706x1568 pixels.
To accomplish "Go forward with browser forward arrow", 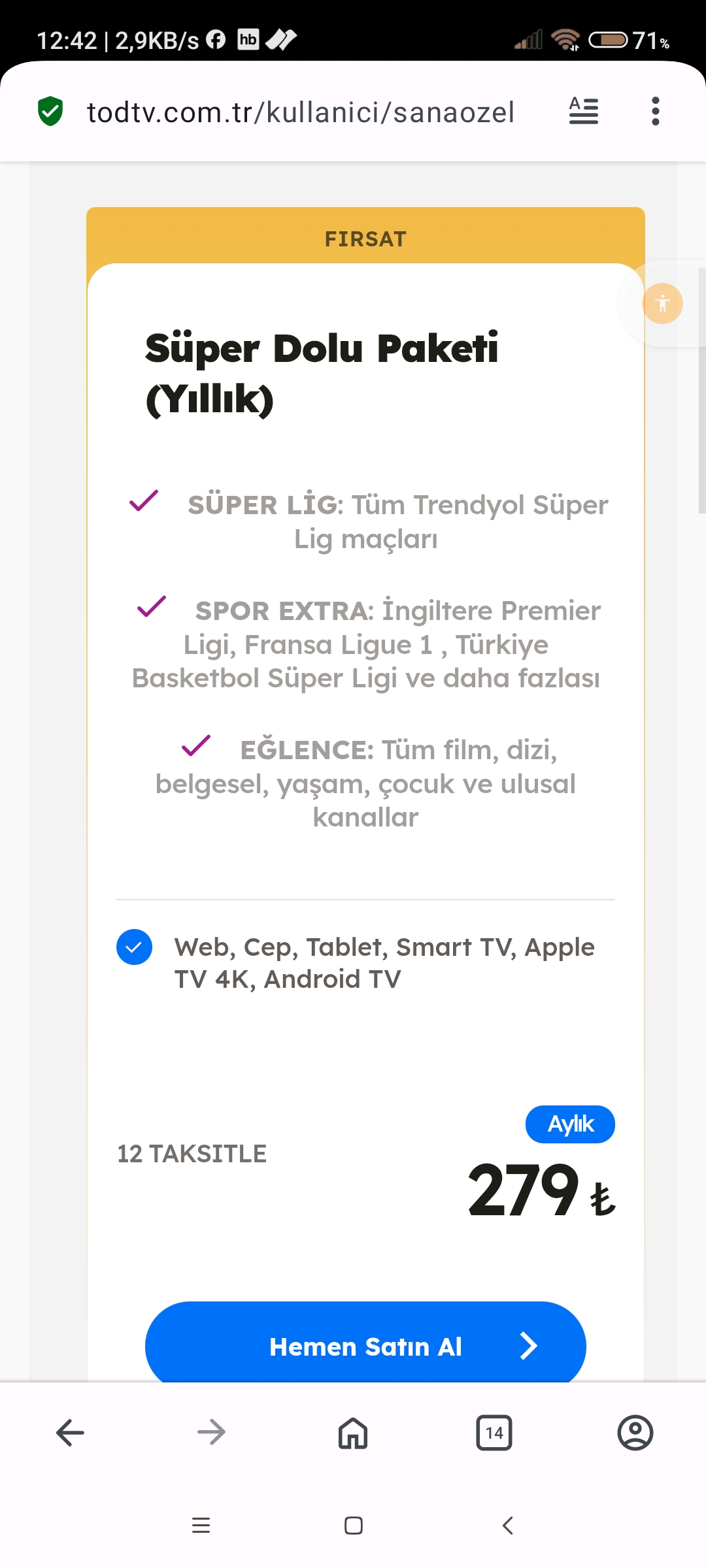I will pyautogui.click(x=211, y=1433).
